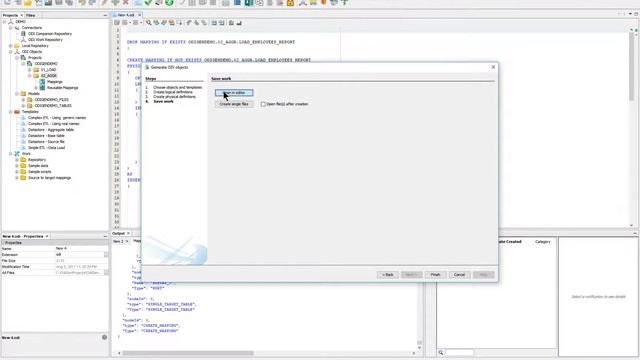Click the magnifier search icon in the editor toolbar
Image resolution: width=640 pixels, height=360 pixels.
(x=149, y=23)
